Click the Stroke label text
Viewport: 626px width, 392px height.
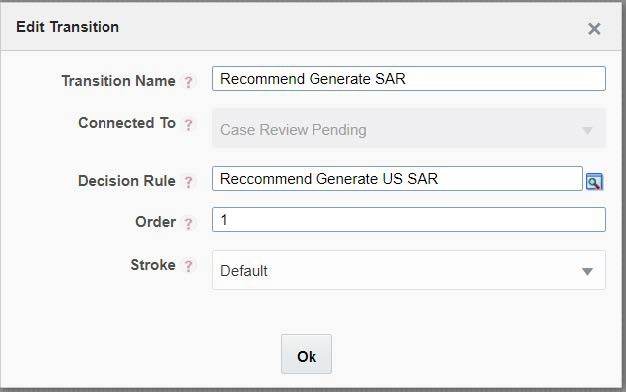tap(153, 265)
